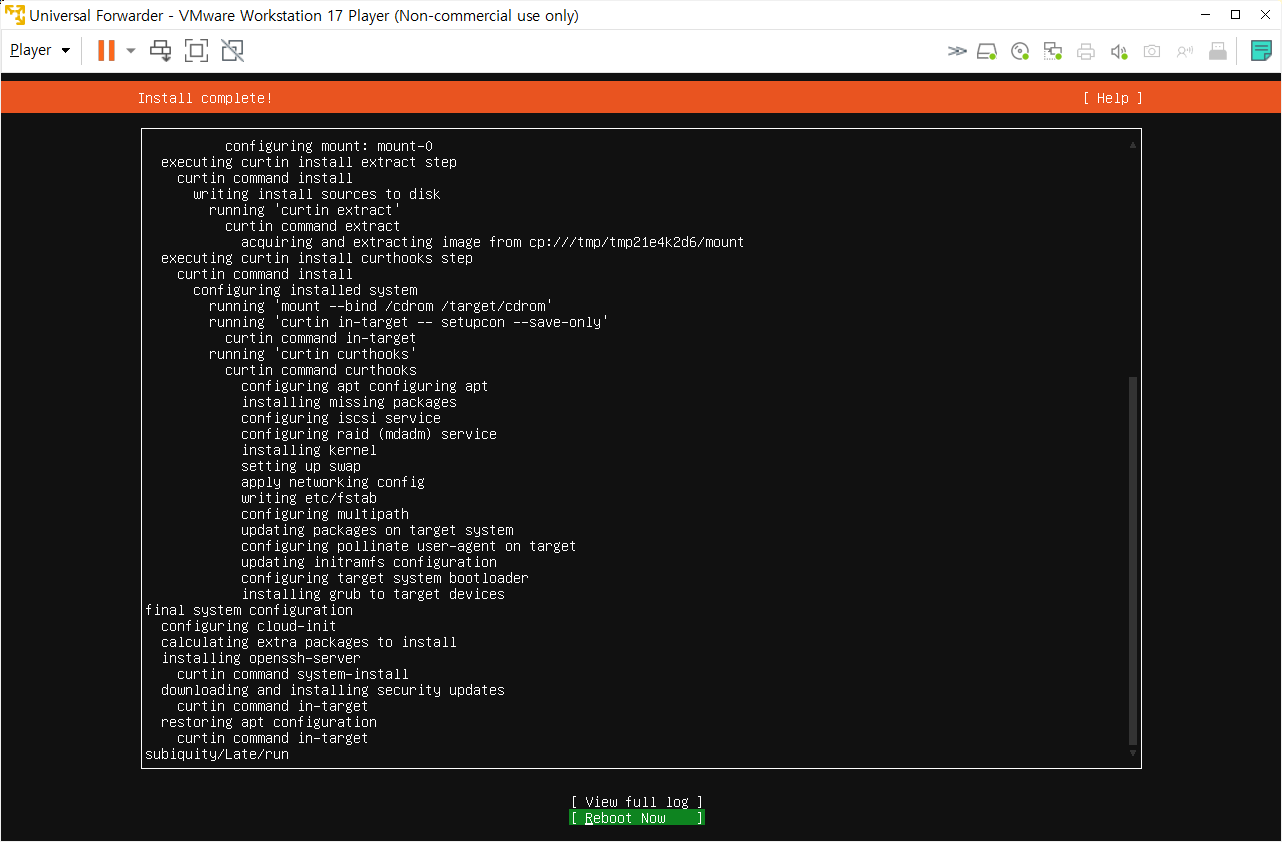This screenshot has width=1282, height=842.
Task: Click 'configuring multipath' log line
Action: coord(325,514)
